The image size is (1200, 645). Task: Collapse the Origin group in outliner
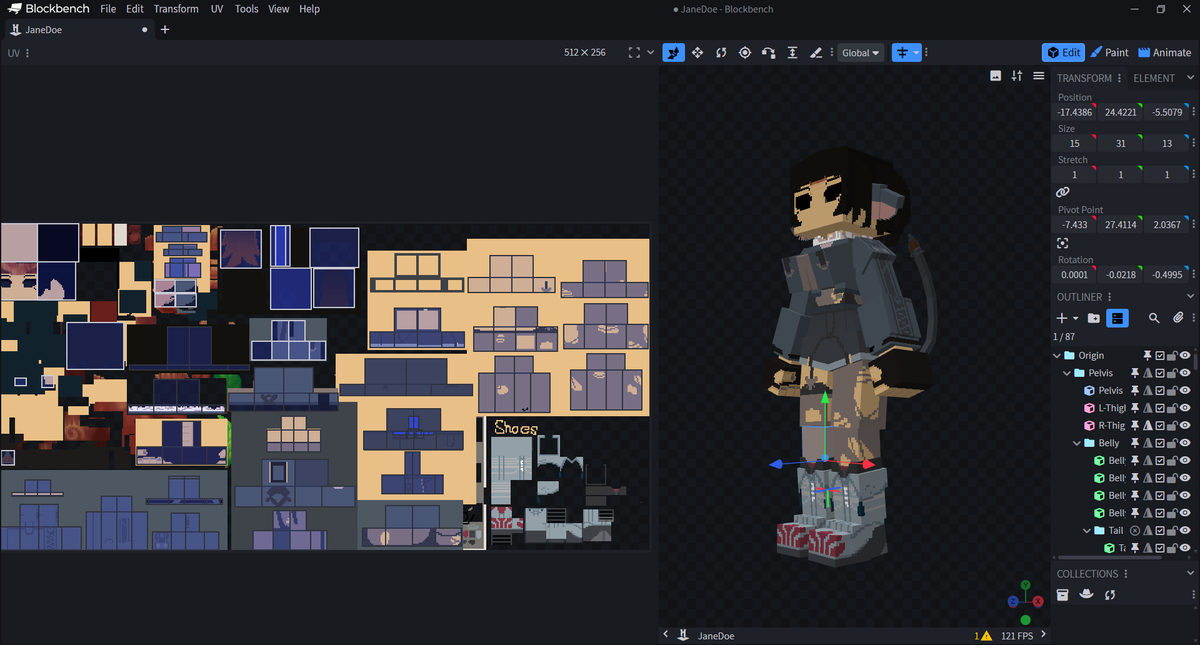tap(1057, 355)
